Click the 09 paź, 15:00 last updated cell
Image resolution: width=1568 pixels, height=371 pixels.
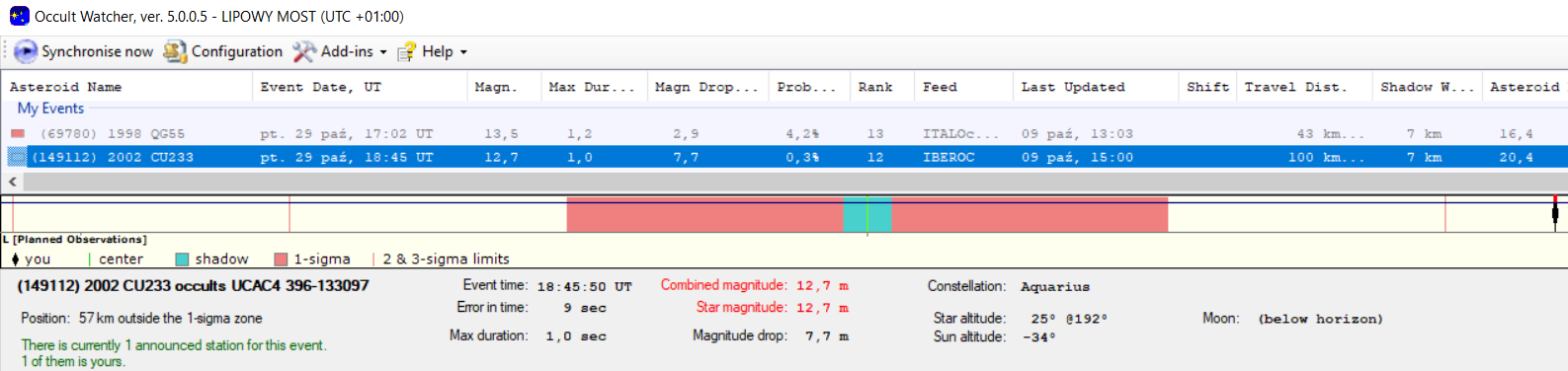(x=1077, y=157)
